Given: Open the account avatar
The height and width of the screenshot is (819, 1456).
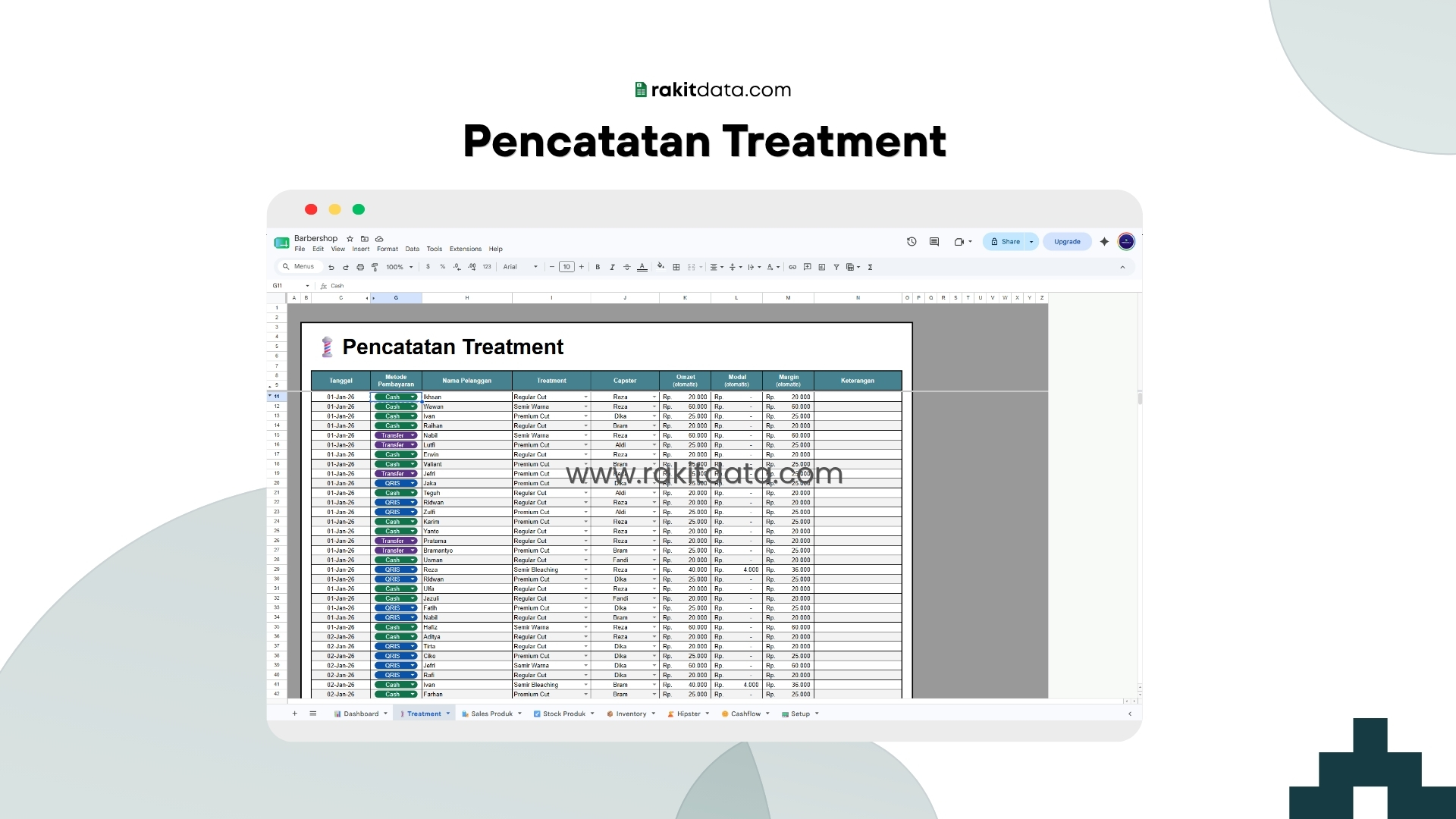Looking at the screenshot, I should click(1126, 242).
